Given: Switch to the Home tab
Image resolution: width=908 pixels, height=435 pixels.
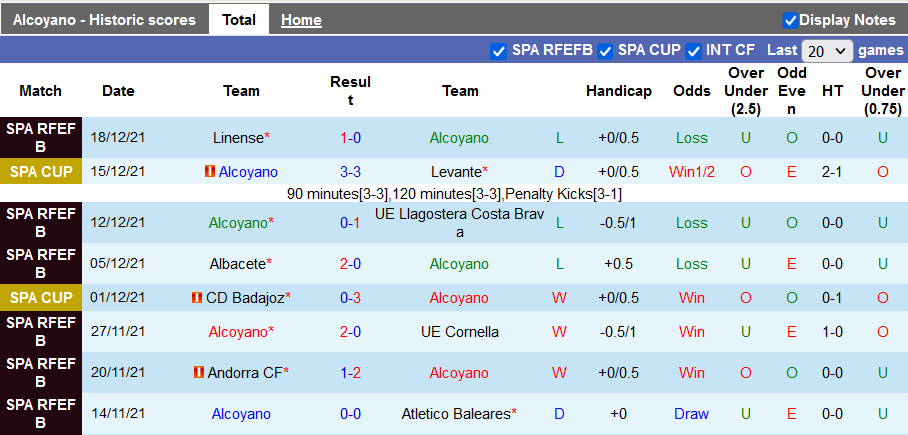Looking at the screenshot, I should pyautogui.click(x=301, y=20).
